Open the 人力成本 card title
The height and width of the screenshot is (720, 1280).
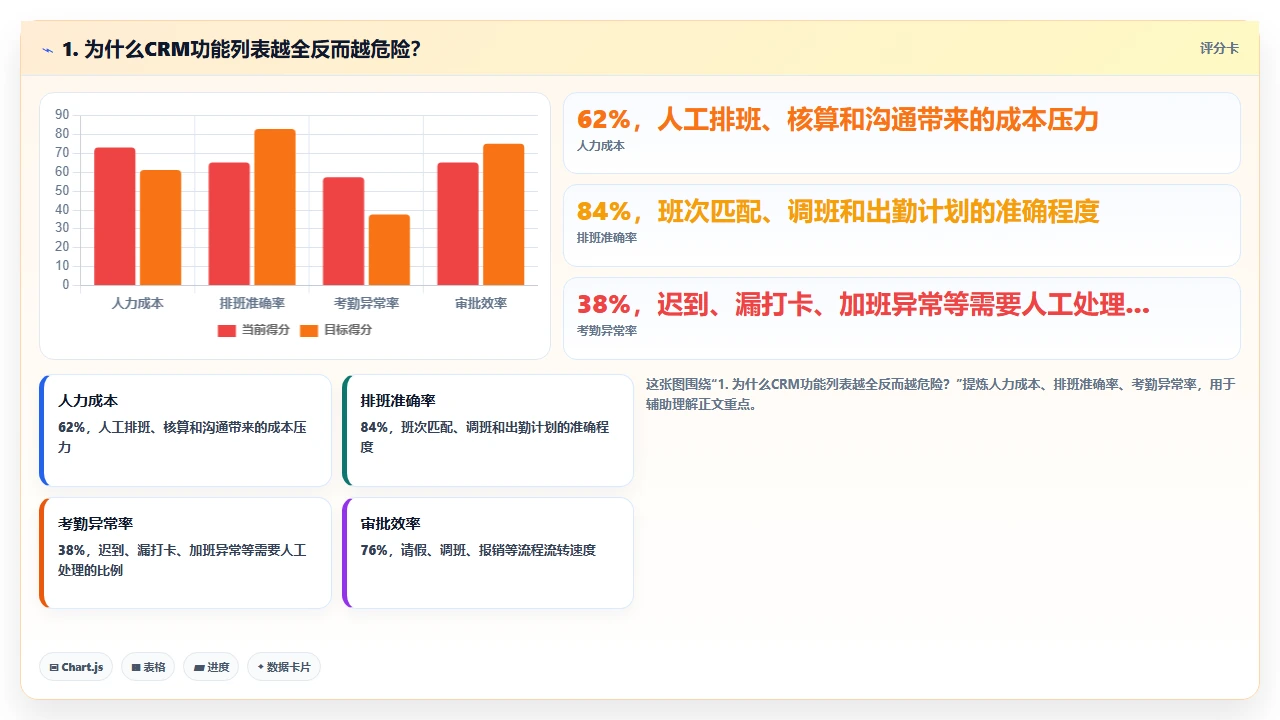tap(88, 401)
